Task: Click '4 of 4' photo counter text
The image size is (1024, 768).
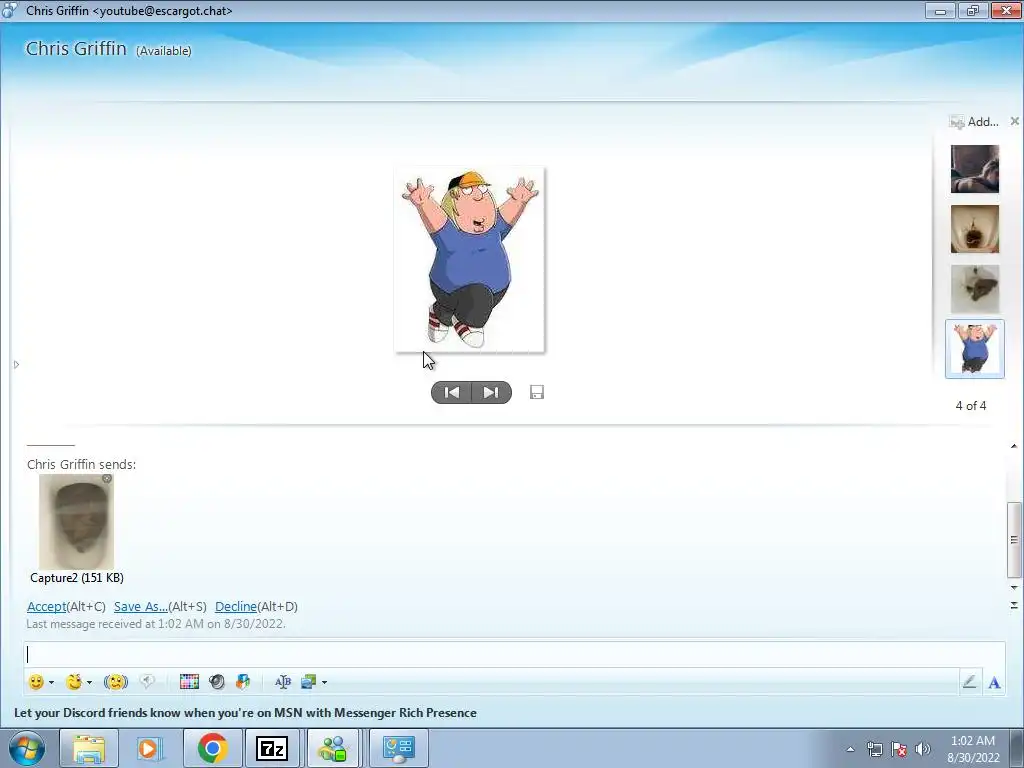Action: [971, 406]
